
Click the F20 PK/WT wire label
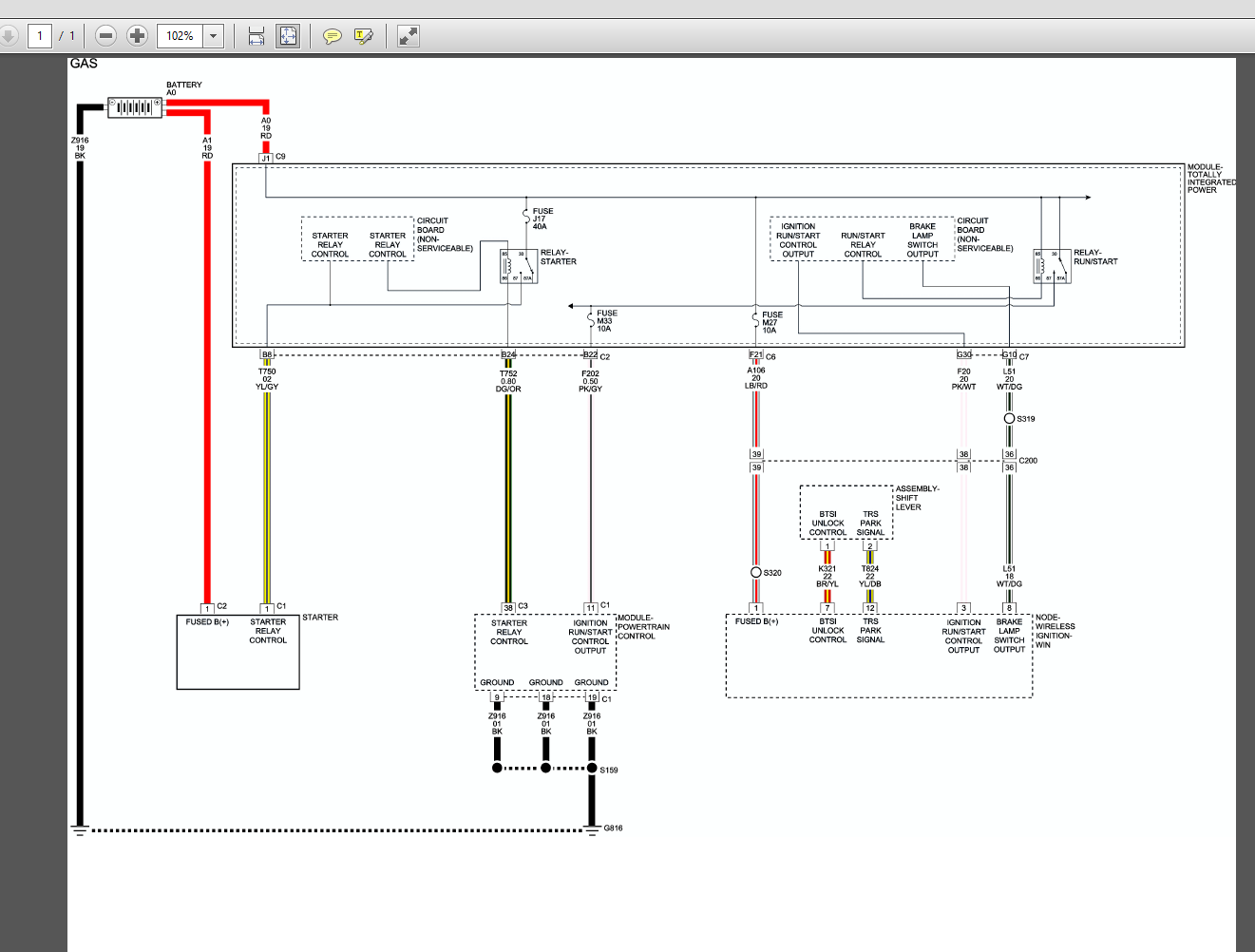(x=963, y=379)
